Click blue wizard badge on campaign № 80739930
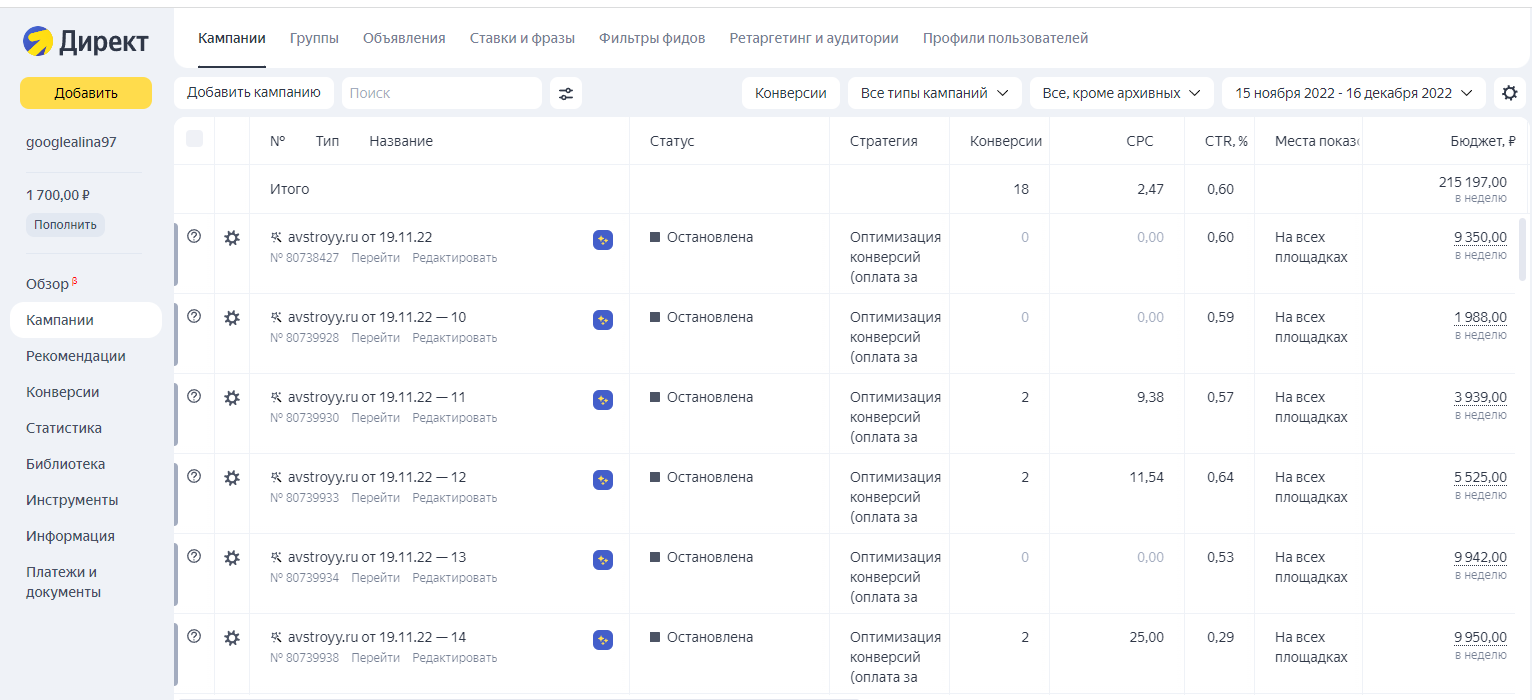 602,400
